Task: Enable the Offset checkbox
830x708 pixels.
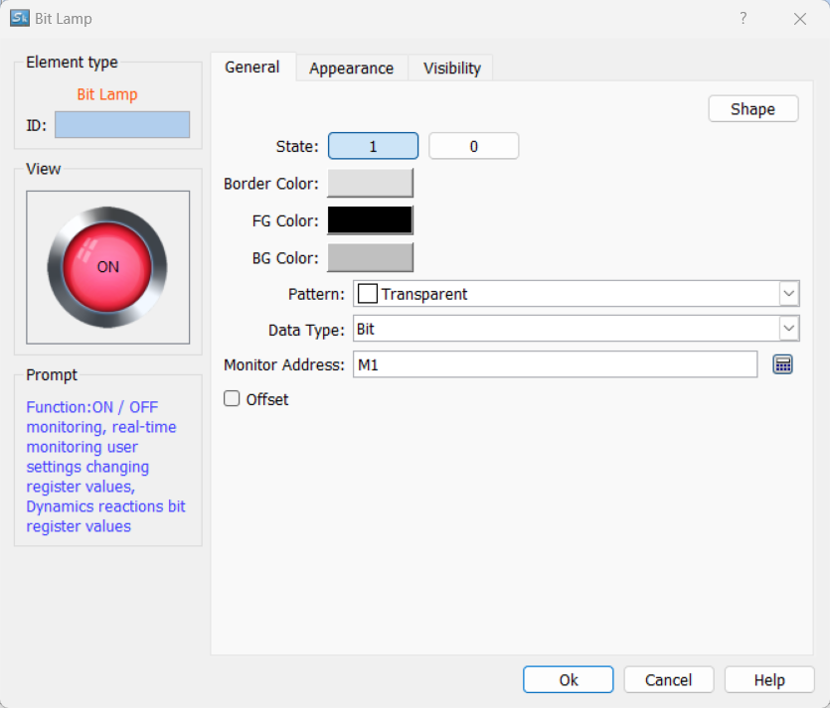Action: pos(232,399)
